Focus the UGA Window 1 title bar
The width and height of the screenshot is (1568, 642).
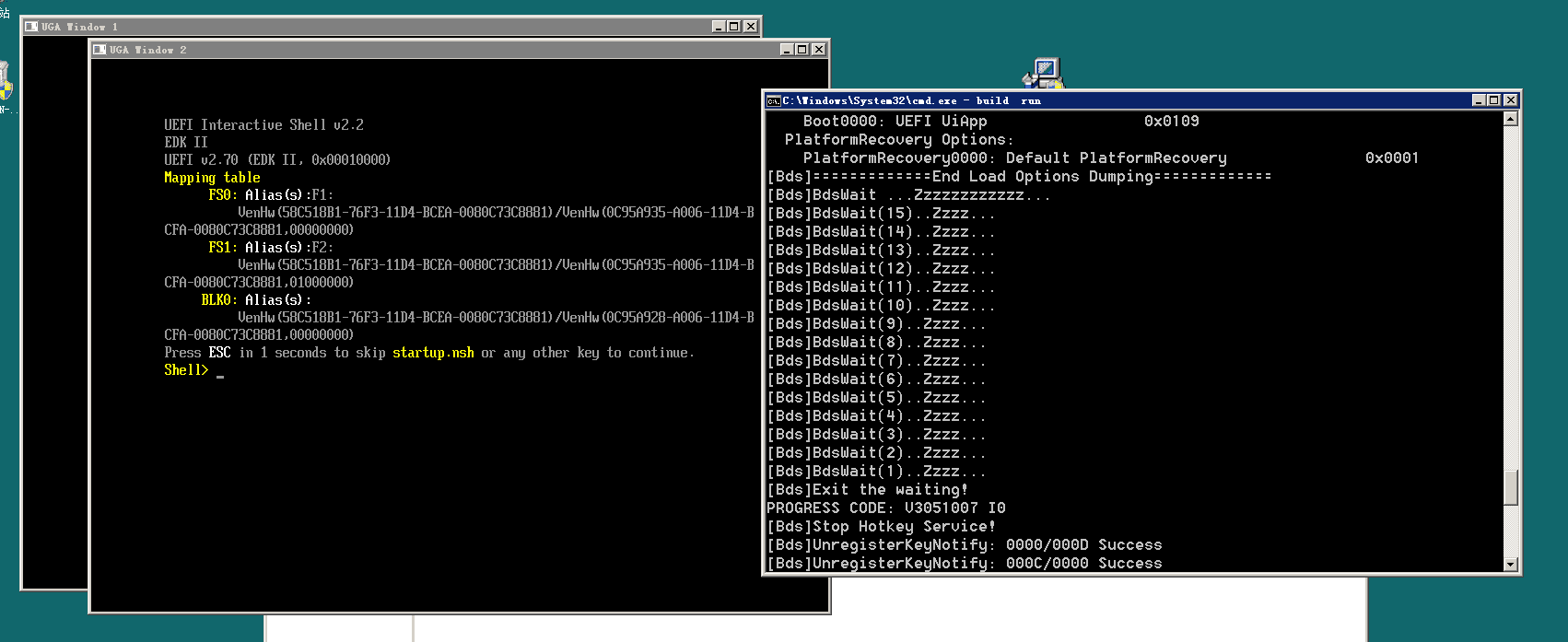[369, 27]
